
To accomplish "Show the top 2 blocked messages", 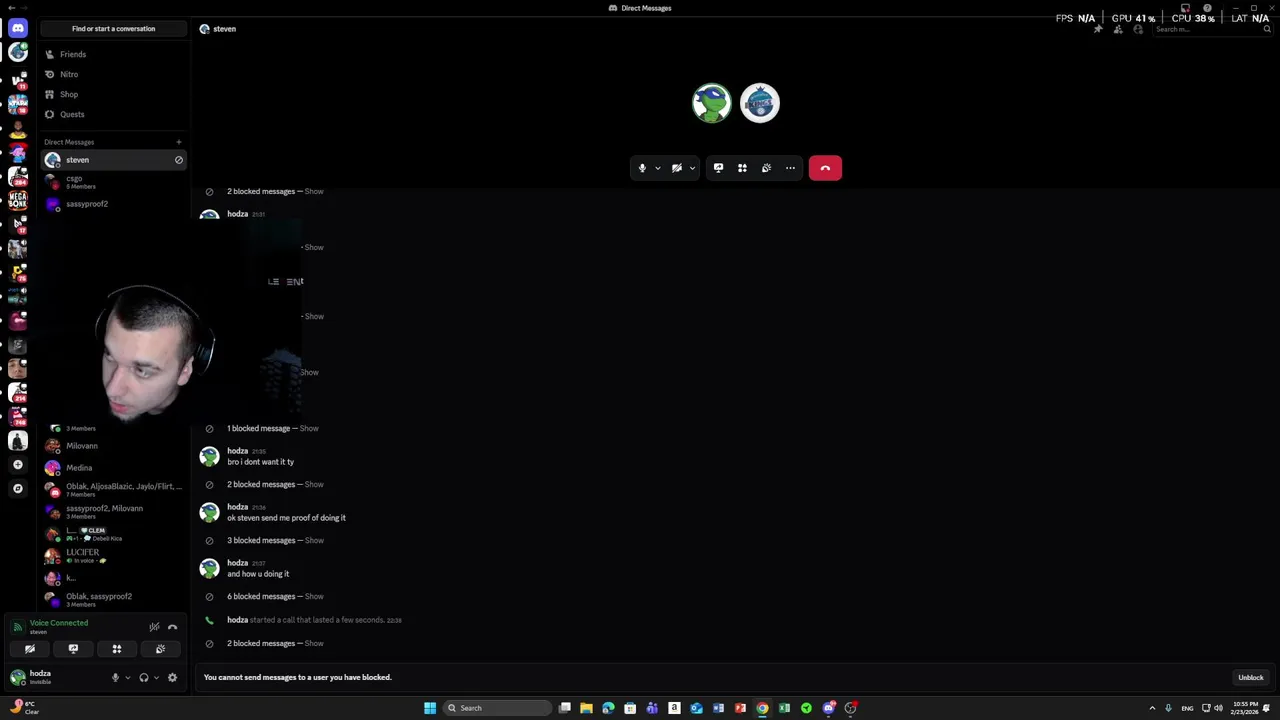I will 314,191.
